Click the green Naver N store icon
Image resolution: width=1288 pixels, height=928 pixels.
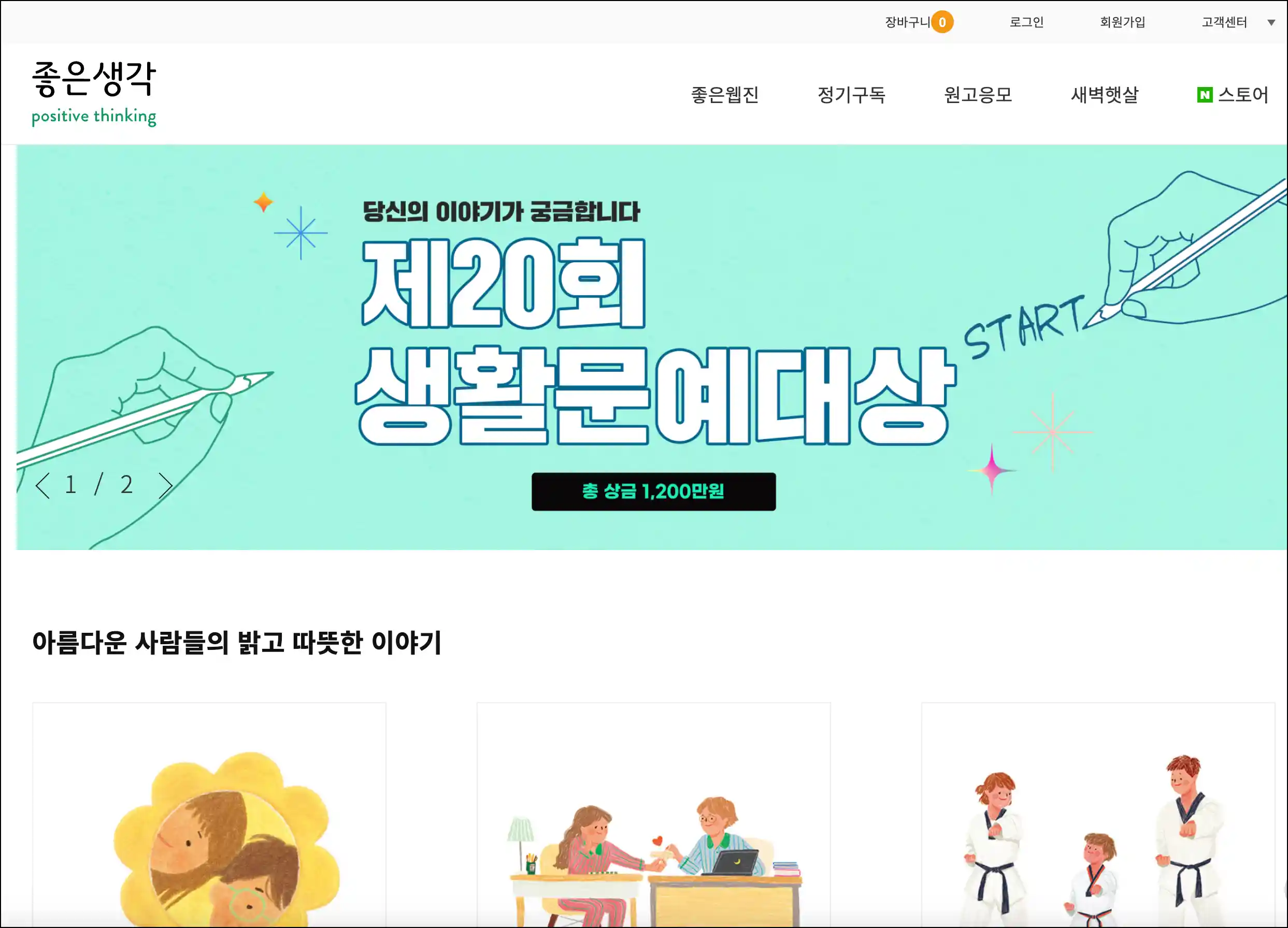[1205, 95]
